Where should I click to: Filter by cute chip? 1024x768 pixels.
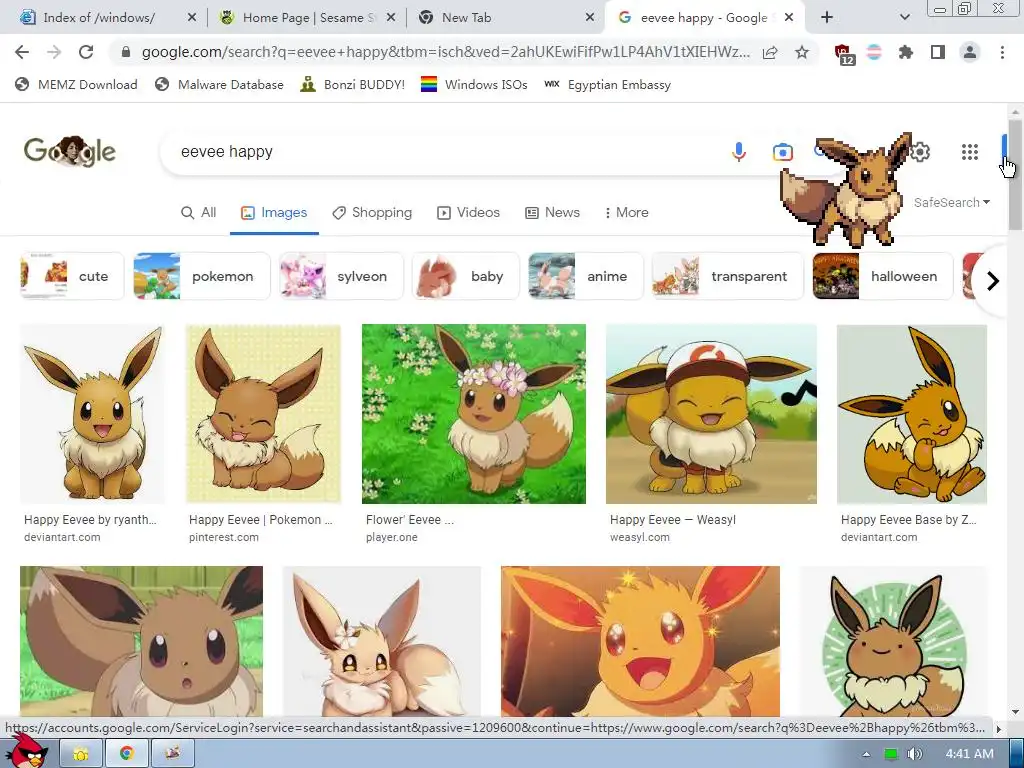[72, 276]
